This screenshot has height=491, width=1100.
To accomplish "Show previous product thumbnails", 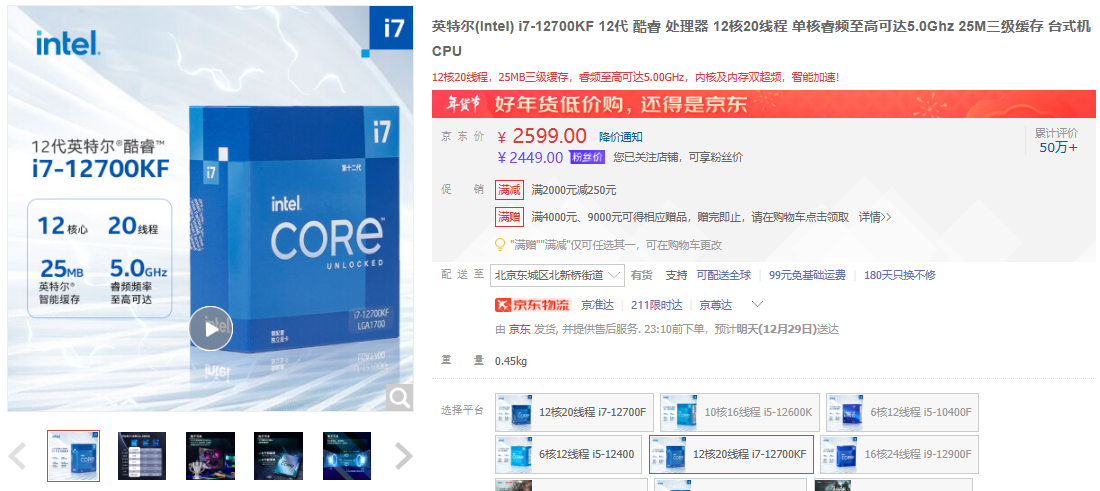I will (x=17, y=457).
